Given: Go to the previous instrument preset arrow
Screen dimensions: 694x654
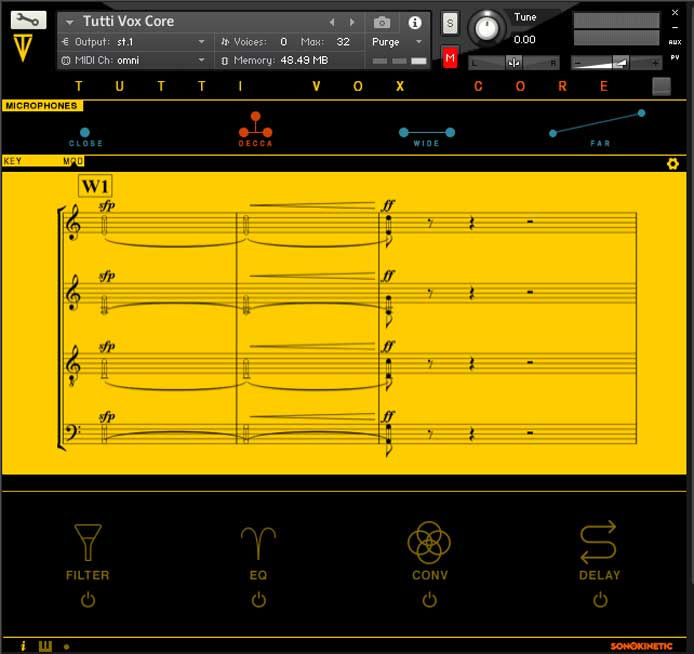Looking at the screenshot, I should (x=332, y=22).
